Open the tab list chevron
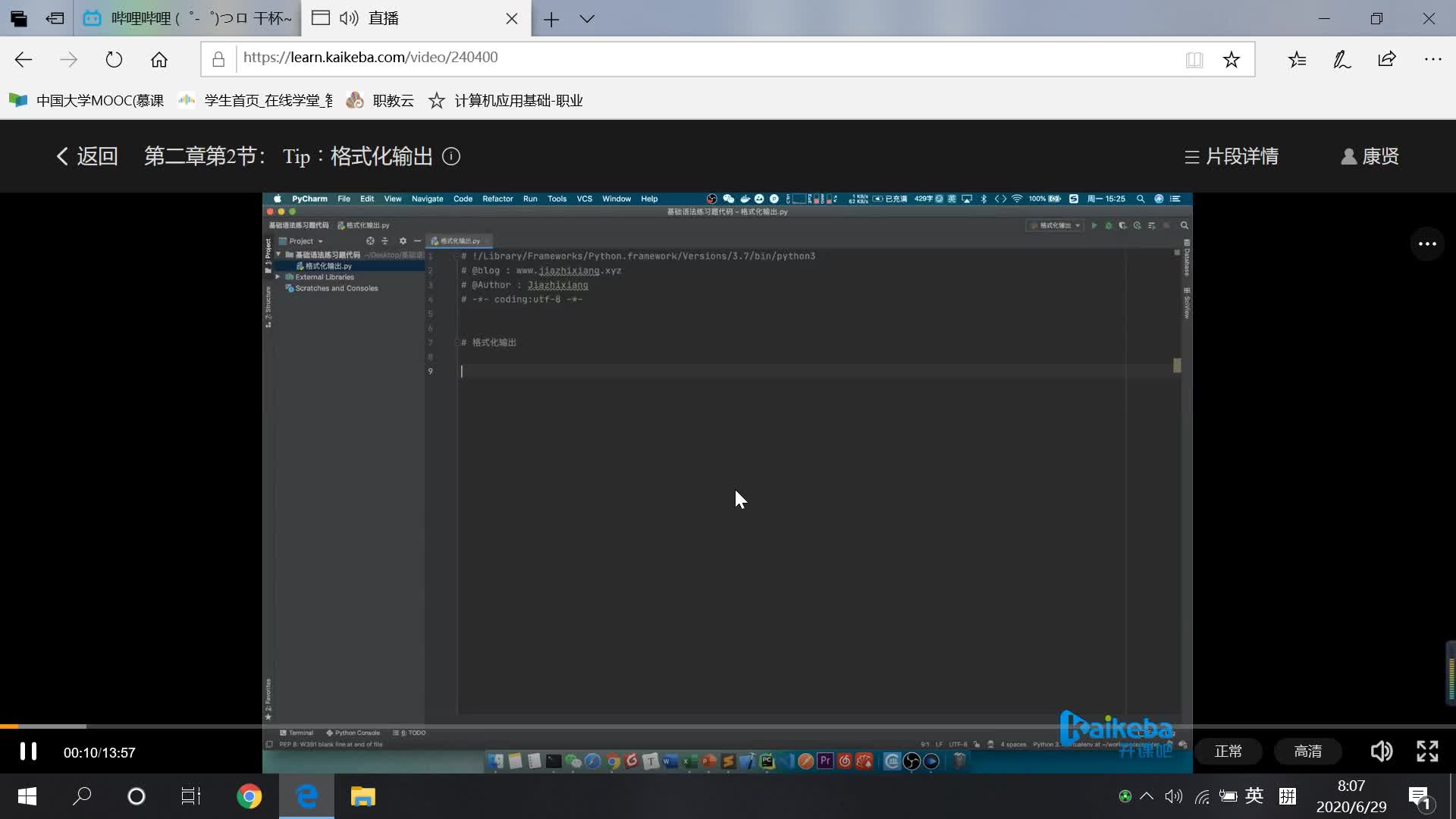Viewport: 1456px width, 819px height. (587, 19)
